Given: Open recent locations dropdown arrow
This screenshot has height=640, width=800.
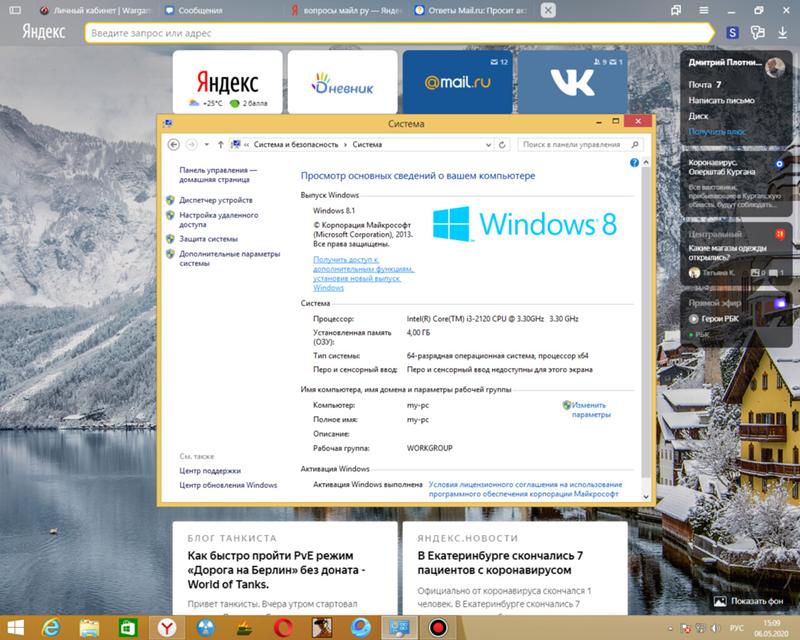Looking at the screenshot, I should pyautogui.click(x=207, y=144).
